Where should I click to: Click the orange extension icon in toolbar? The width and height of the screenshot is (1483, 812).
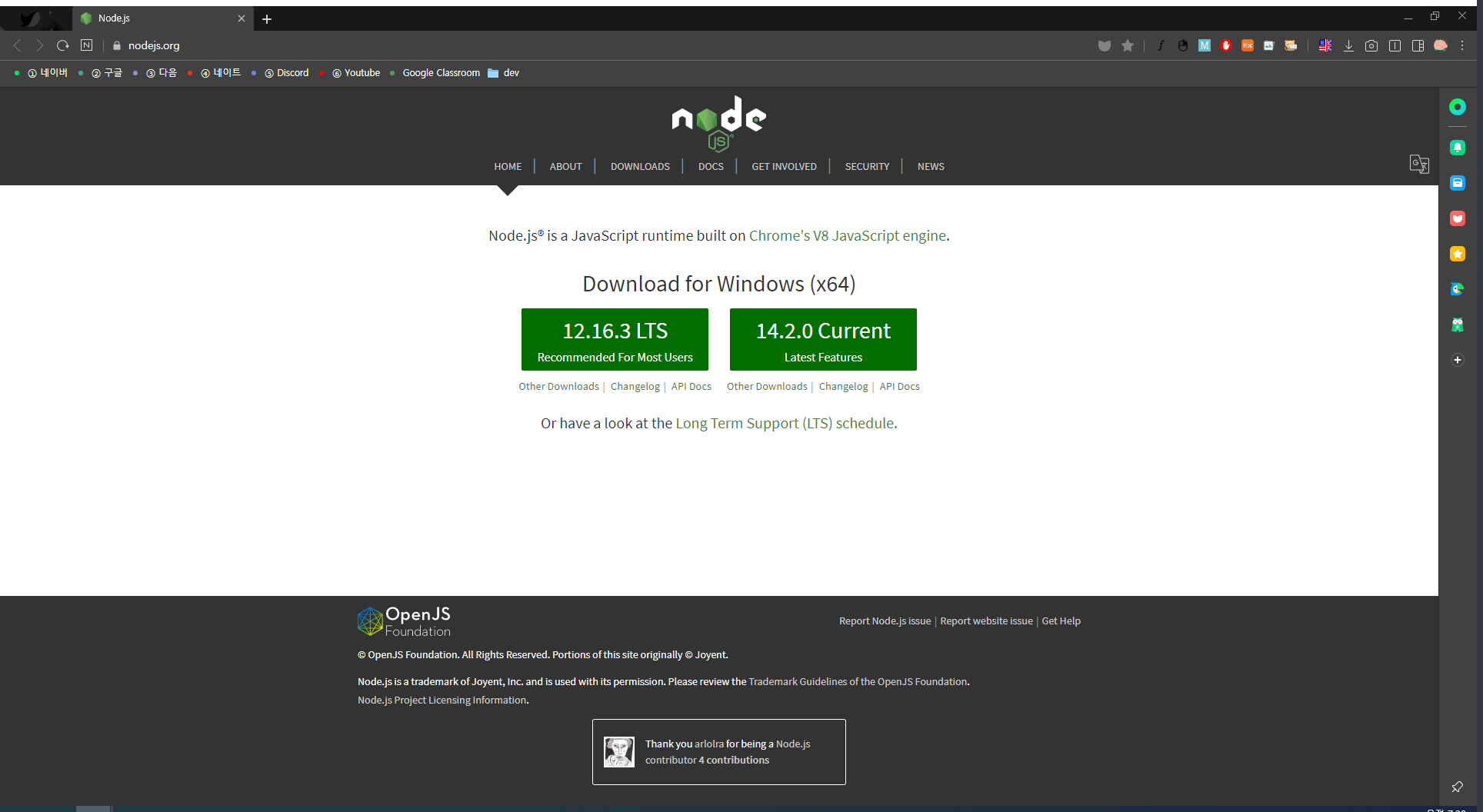pyautogui.click(x=1248, y=46)
